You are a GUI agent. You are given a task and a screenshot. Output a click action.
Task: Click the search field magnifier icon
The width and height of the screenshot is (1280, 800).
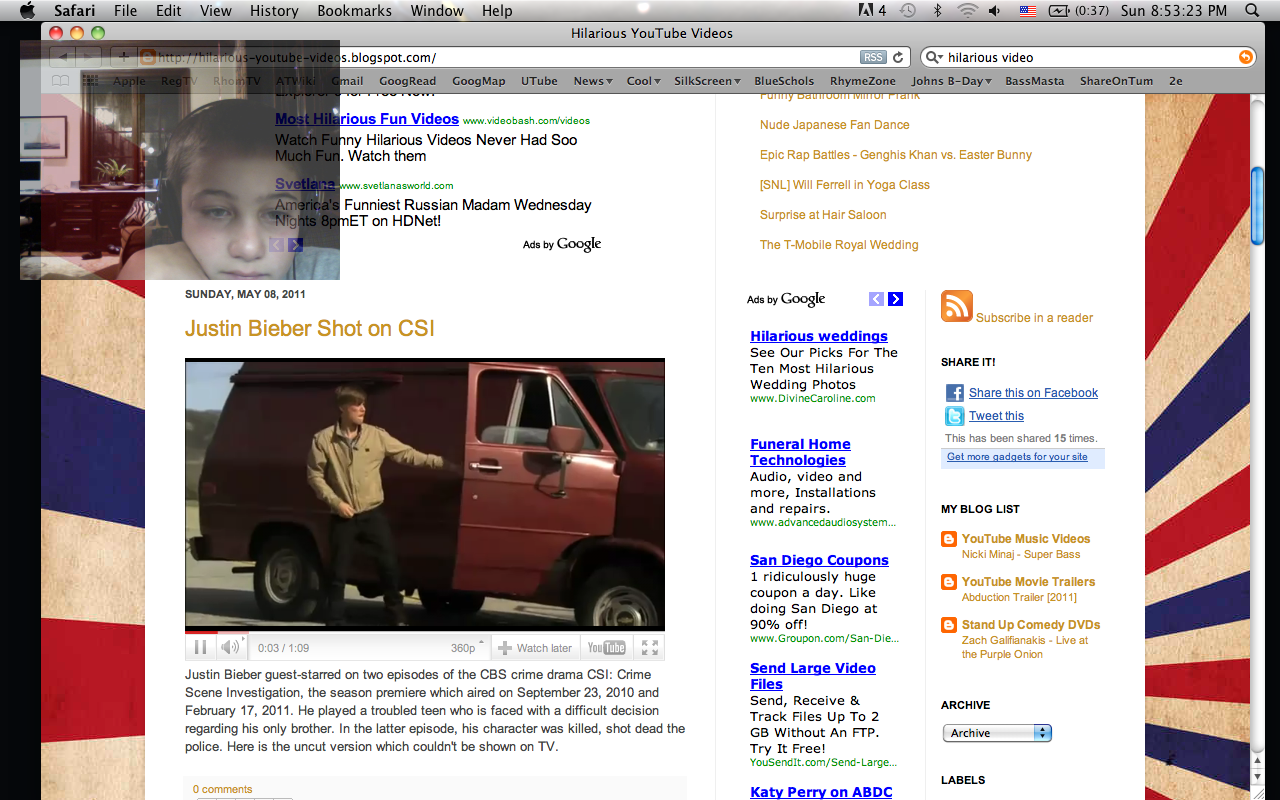point(932,57)
